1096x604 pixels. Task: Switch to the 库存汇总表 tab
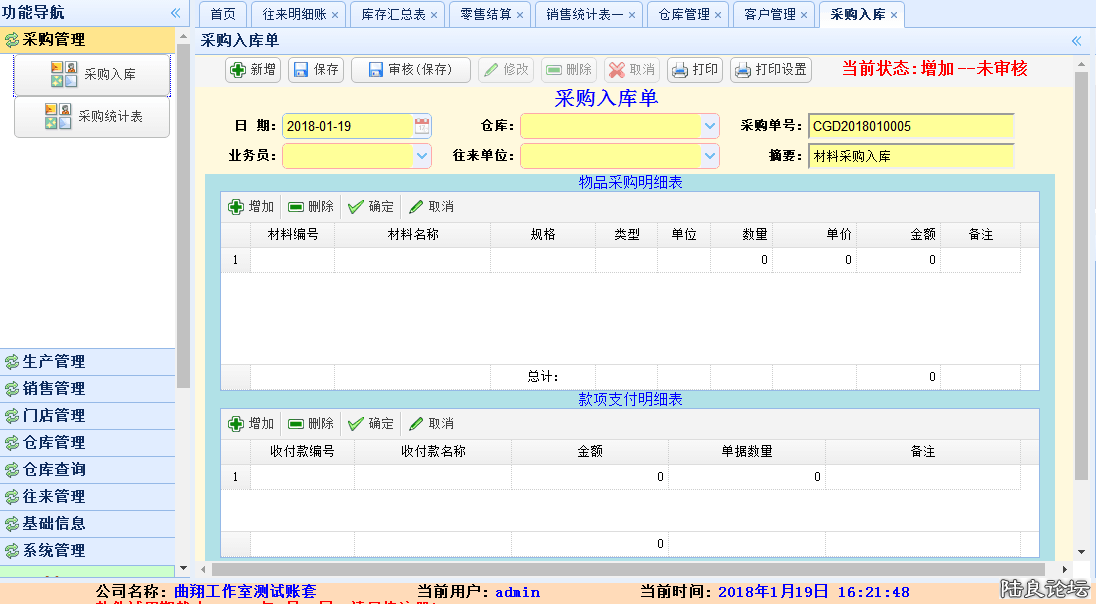[392, 15]
